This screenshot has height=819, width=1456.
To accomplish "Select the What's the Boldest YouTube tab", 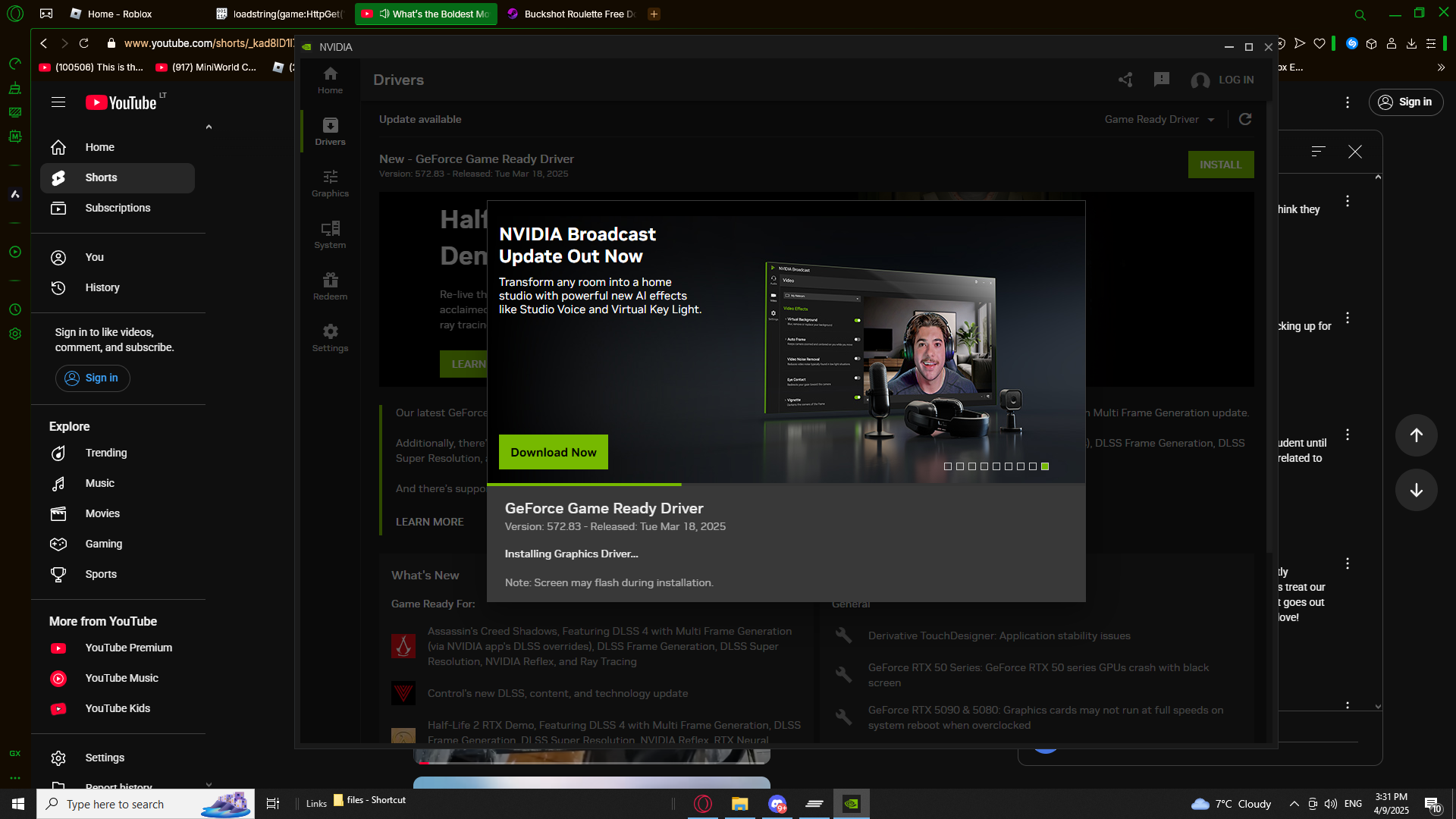I will coord(426,14).
